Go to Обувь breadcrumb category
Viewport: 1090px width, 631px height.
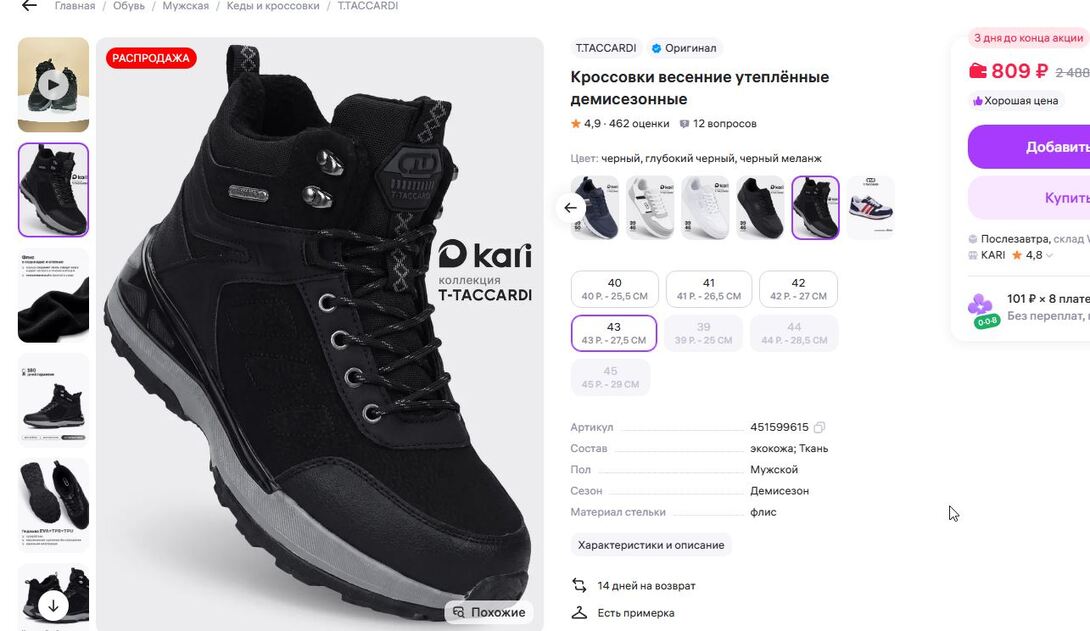coord(129,6)
